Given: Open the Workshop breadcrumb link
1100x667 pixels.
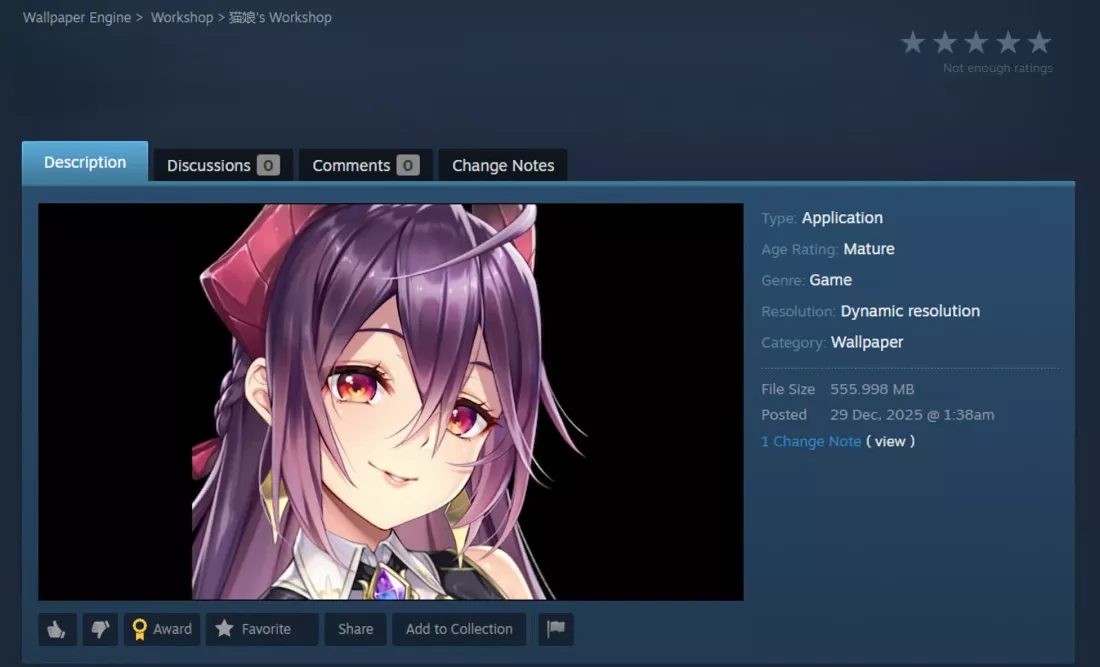Looking at the screenshot, I should [182, 18].
